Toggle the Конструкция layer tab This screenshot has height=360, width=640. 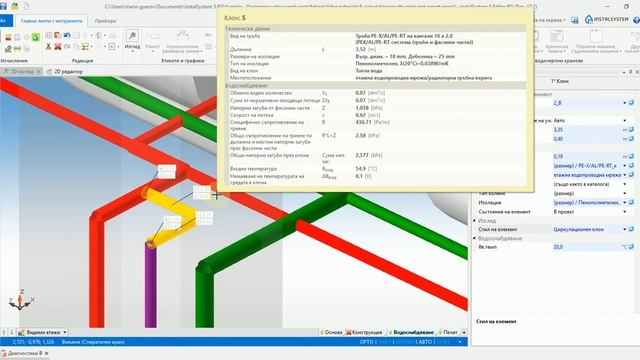(x=364, y=332)
